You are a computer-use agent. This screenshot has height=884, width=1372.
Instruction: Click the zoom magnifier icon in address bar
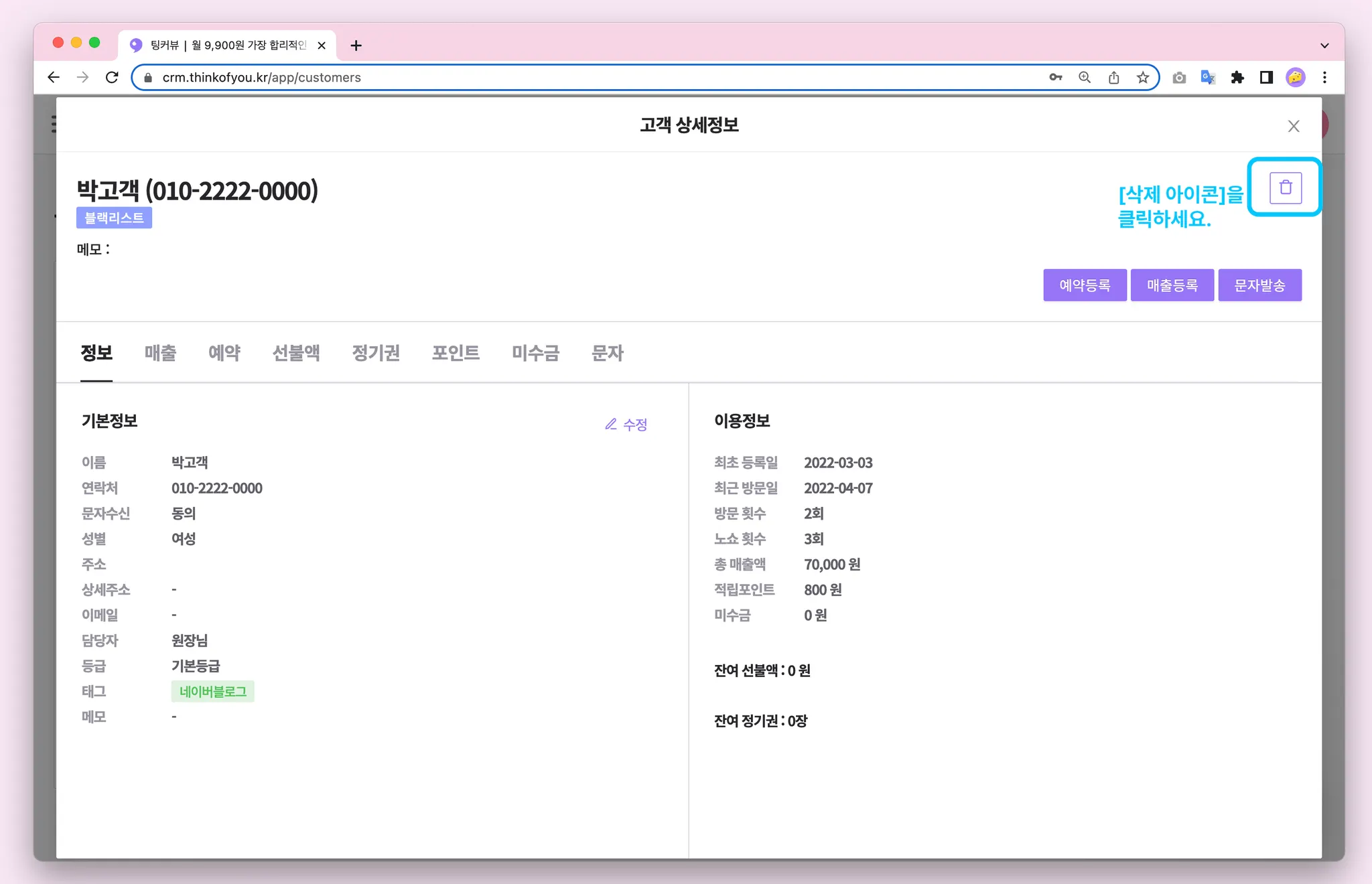tap(1085, 78)
